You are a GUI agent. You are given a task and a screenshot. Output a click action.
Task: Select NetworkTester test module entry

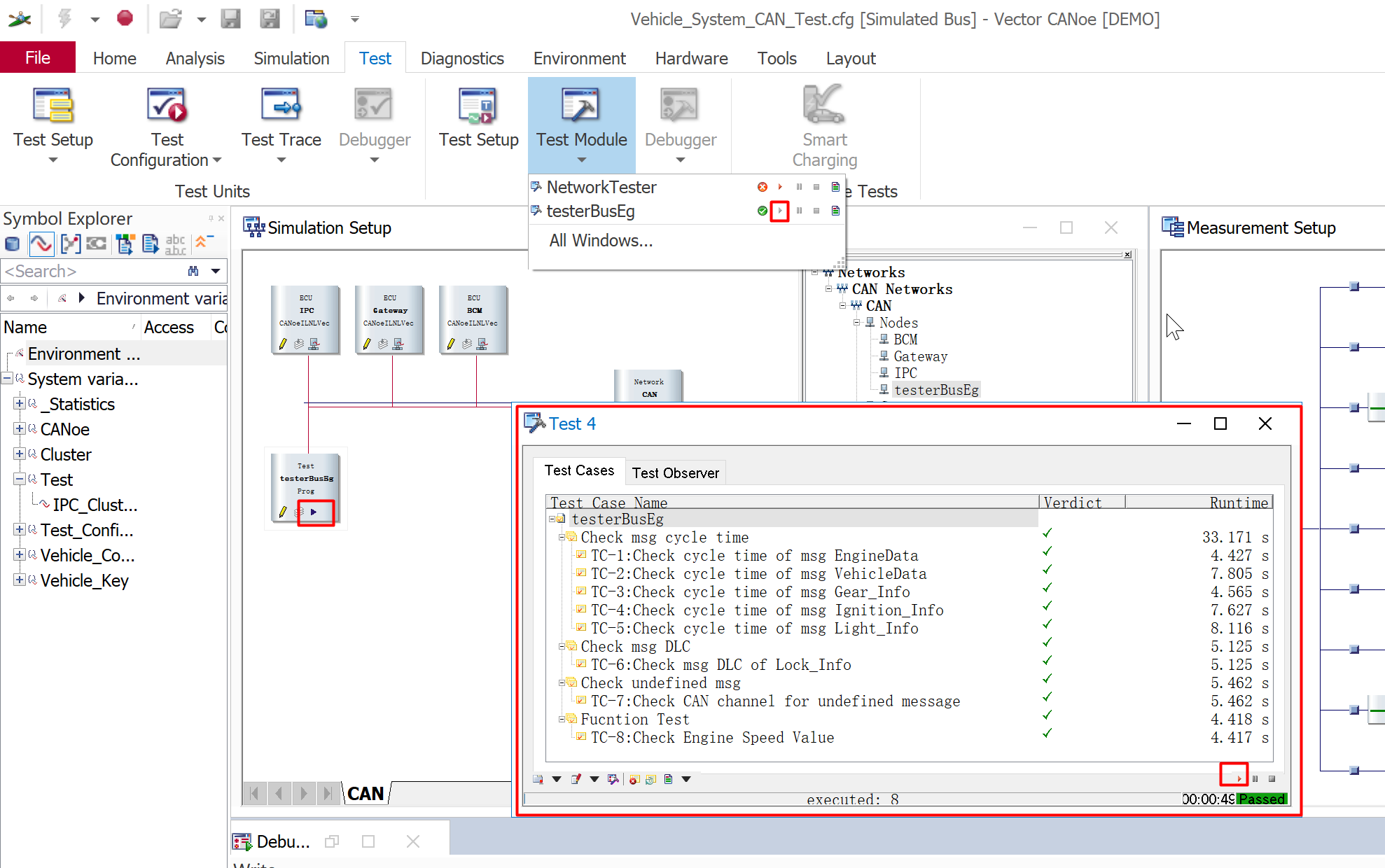[x=601, y=187]
